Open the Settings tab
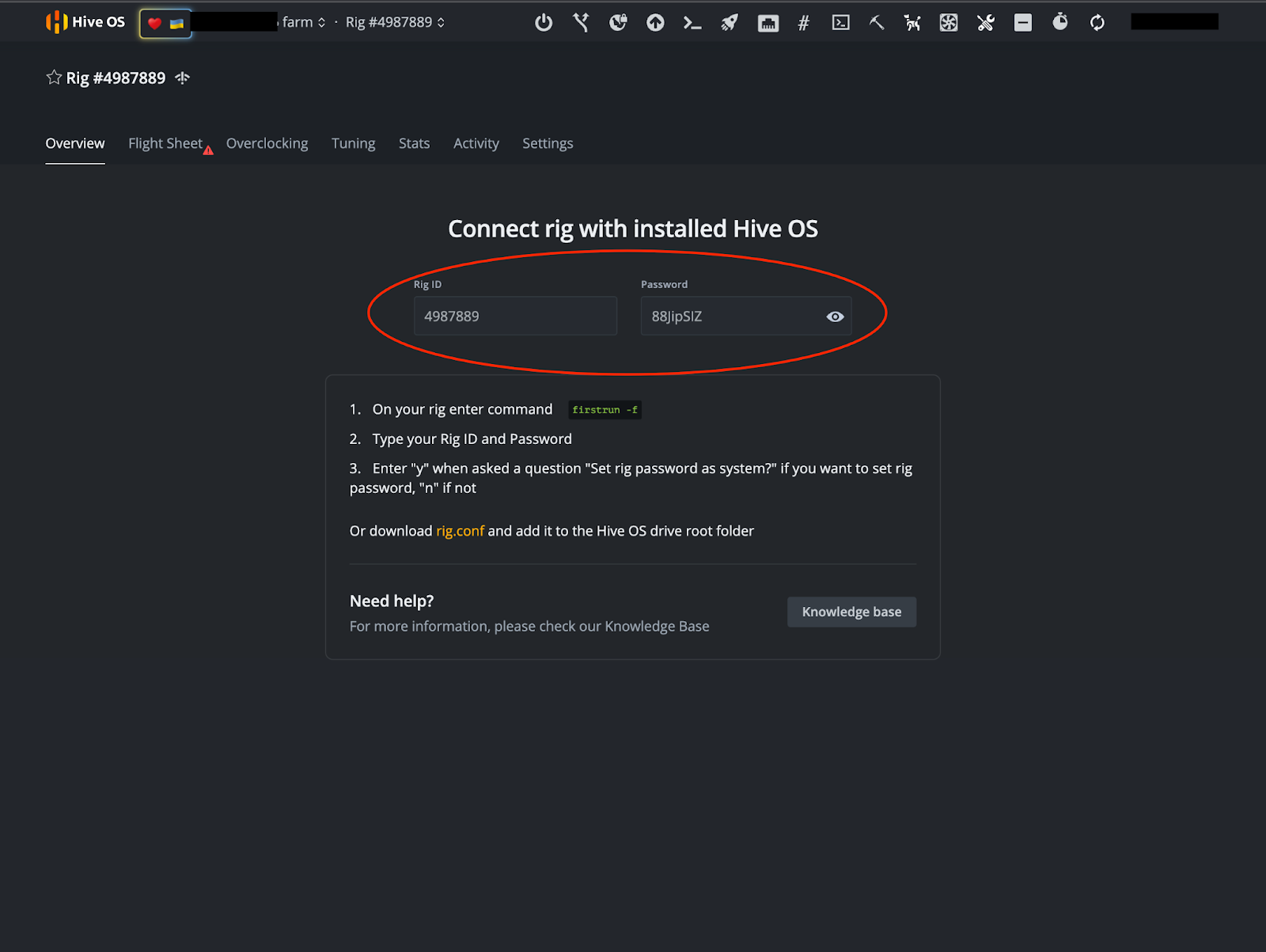1266x952 pixels. (548, 143)
